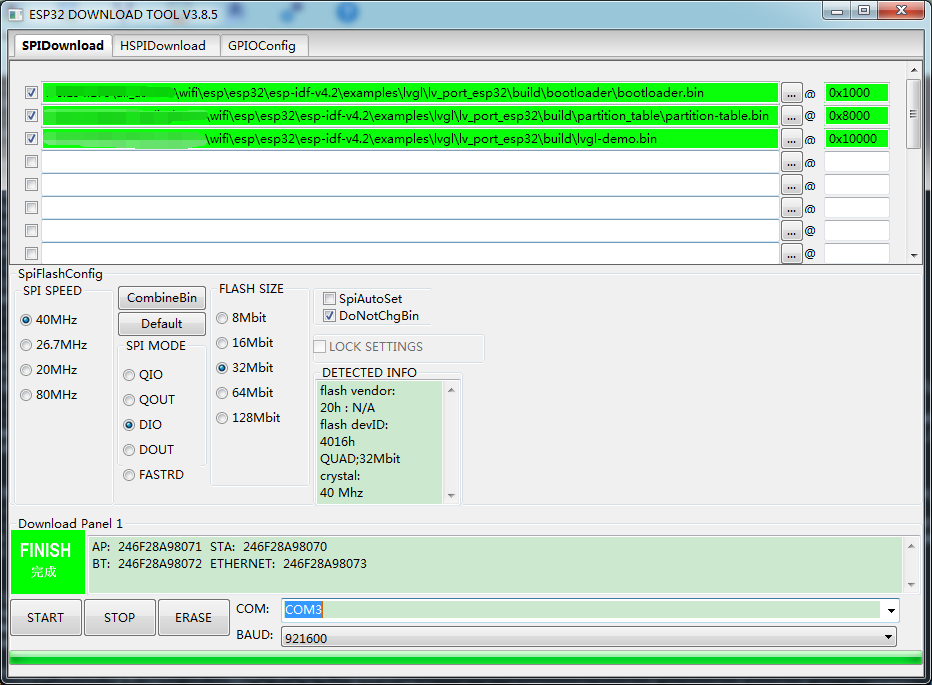The width and height of the screenshot is (932, 685).
Task: Click ERASE to wipe the flash
Action: (193, 617)
